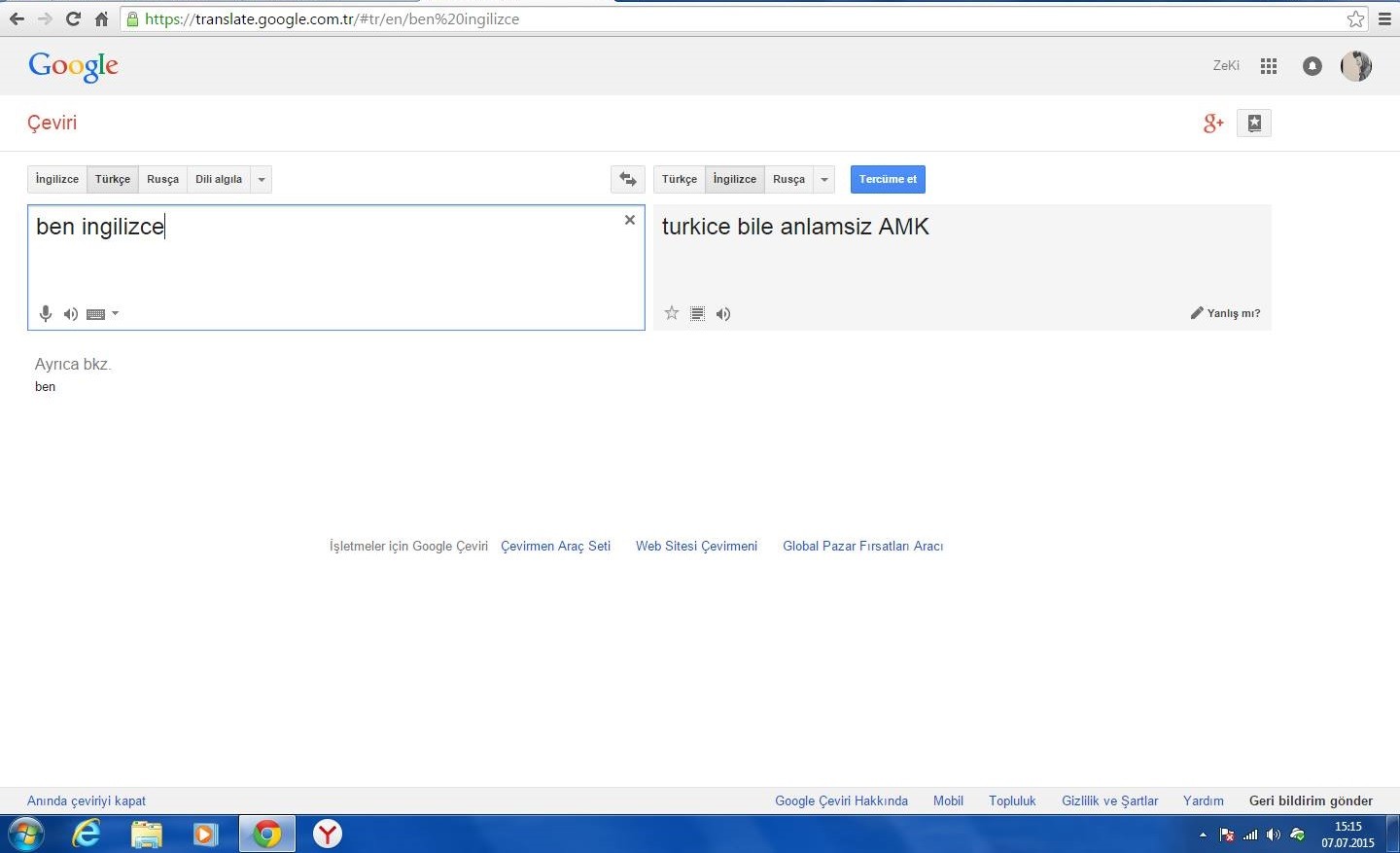Reload the page with refresh icon
This screenshot has height=853, width=1400.
click(x=73, y=18)
